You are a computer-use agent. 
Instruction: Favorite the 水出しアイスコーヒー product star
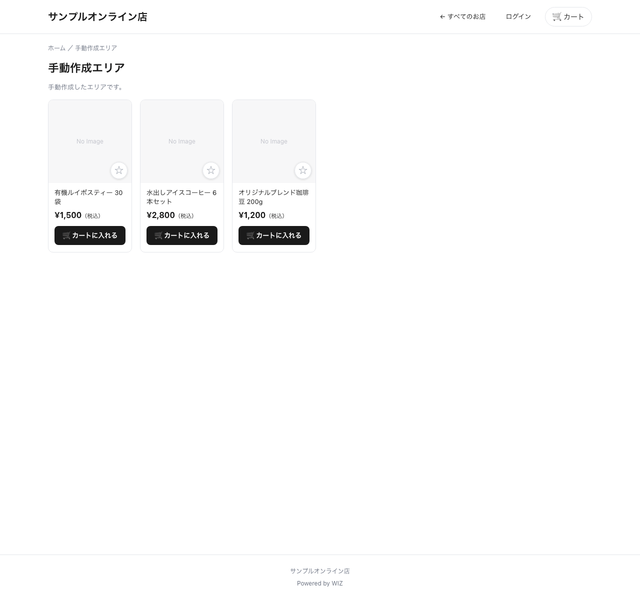coord(211,170)
